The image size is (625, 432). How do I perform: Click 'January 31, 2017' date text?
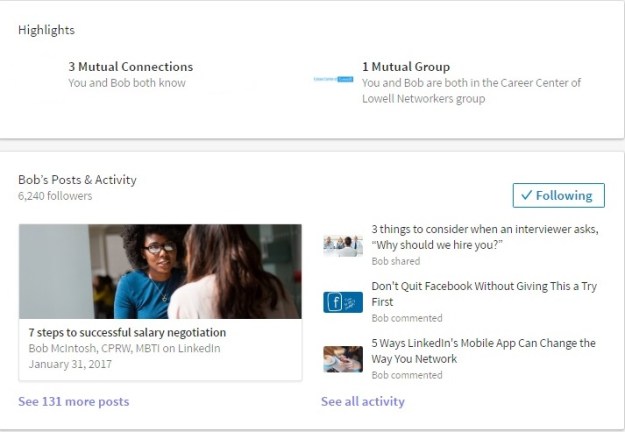pyautogui.click(x=70, y=364)
